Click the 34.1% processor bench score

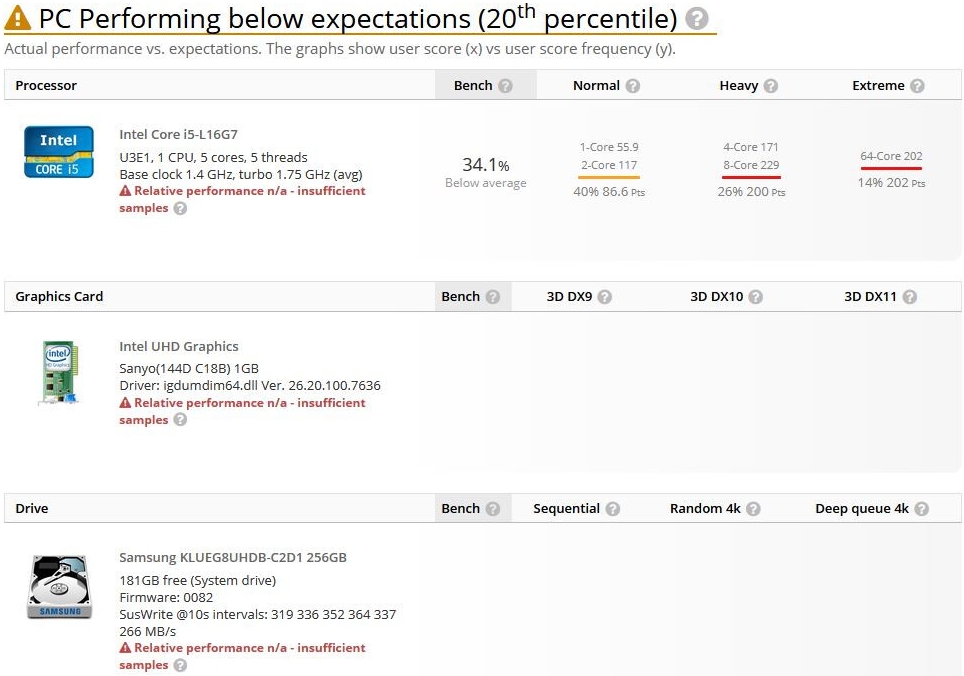tap(486, 165)
